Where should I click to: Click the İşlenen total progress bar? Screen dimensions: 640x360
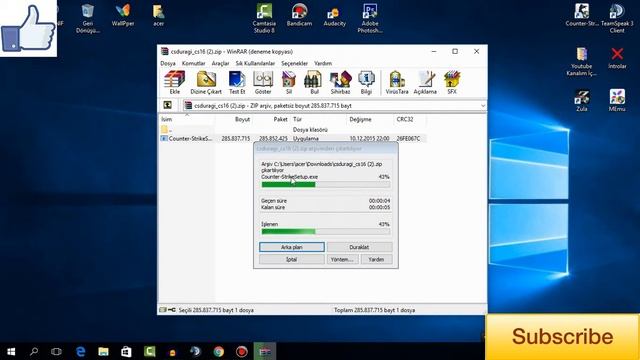point(326,231)
